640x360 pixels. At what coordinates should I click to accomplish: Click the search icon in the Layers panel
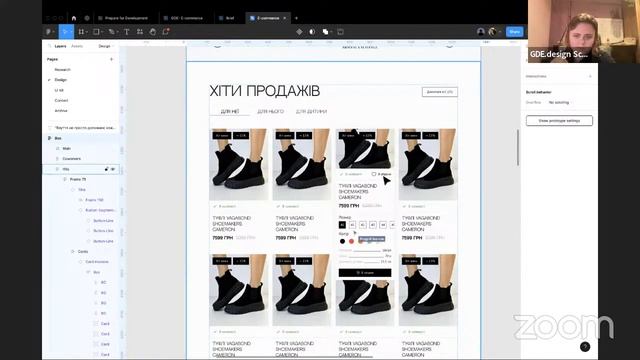(x=49, y=46)
